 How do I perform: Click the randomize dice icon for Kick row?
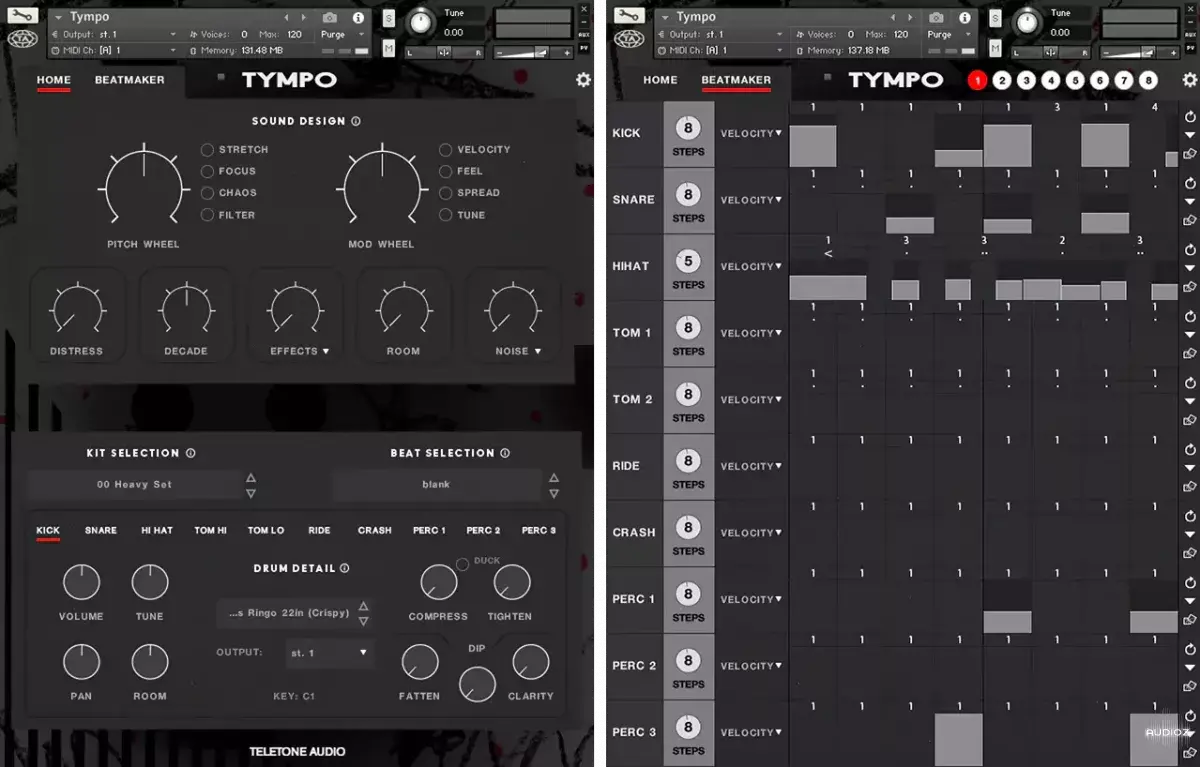[1190, 154]
